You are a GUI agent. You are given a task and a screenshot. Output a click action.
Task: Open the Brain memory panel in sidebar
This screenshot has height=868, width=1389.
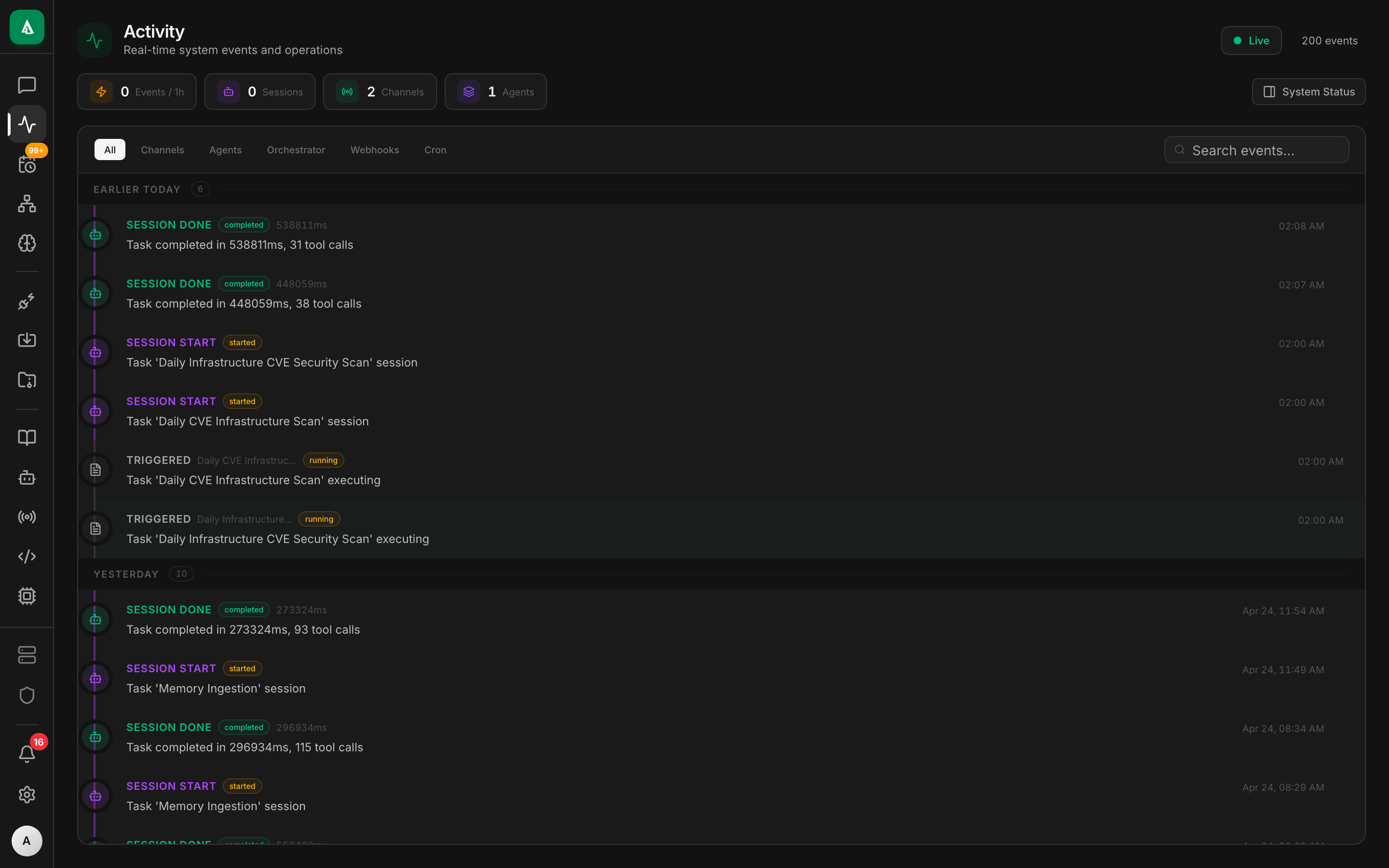tap(27, 243)
